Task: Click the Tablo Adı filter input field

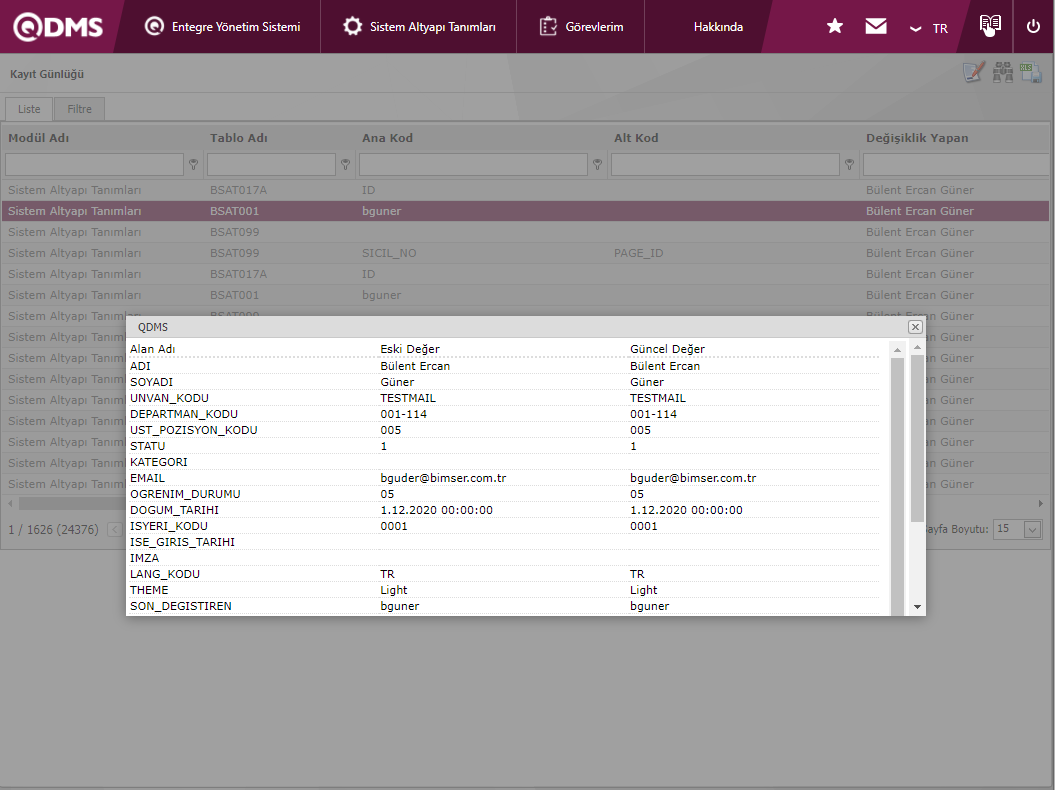Action: [x=271, y=164]
